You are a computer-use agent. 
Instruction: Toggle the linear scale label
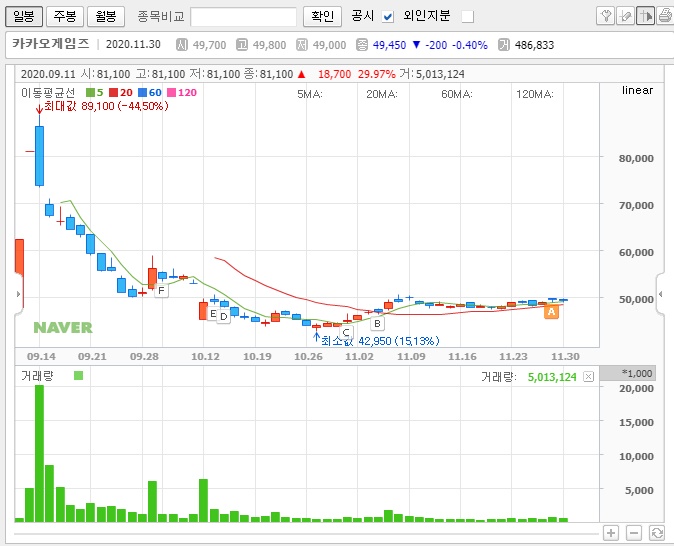[x=637, y=90]
